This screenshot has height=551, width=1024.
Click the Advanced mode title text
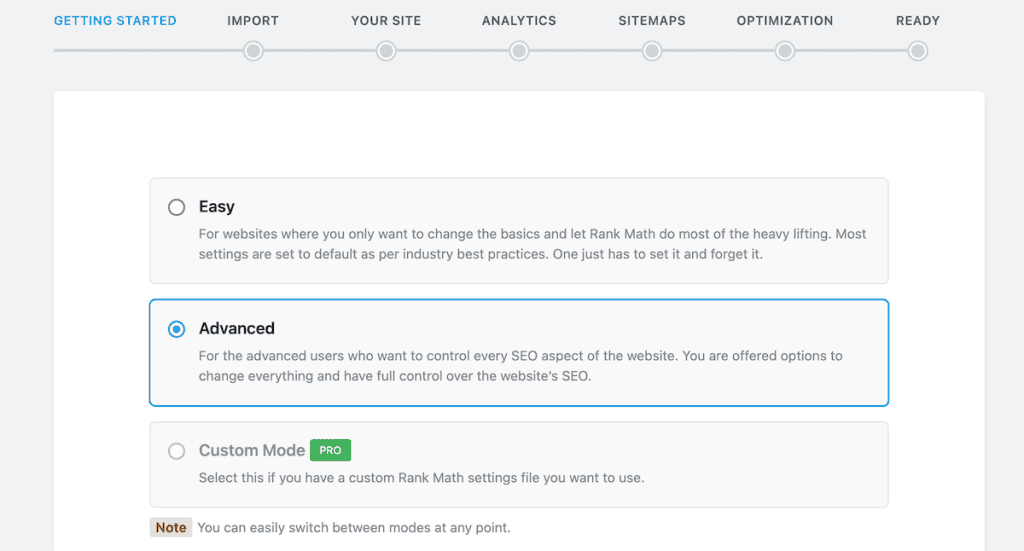[236, 328]
